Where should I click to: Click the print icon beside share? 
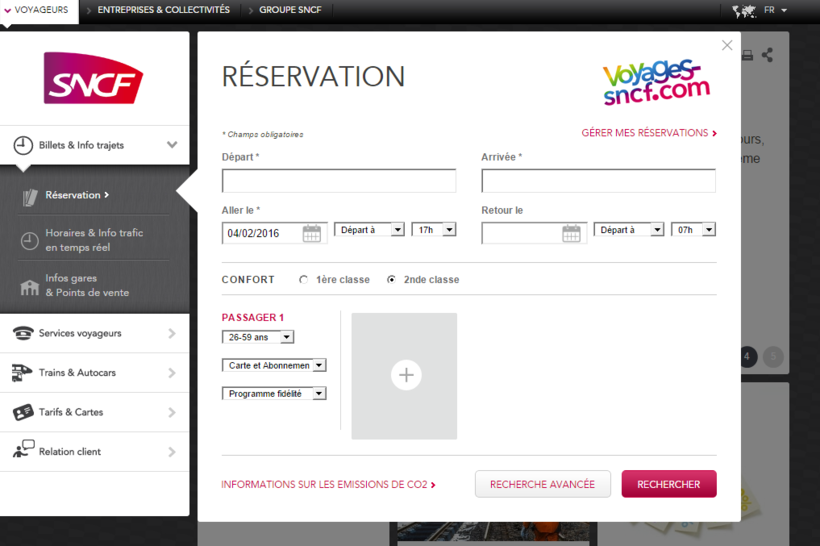pyautogui.click(x=747, y=56)
